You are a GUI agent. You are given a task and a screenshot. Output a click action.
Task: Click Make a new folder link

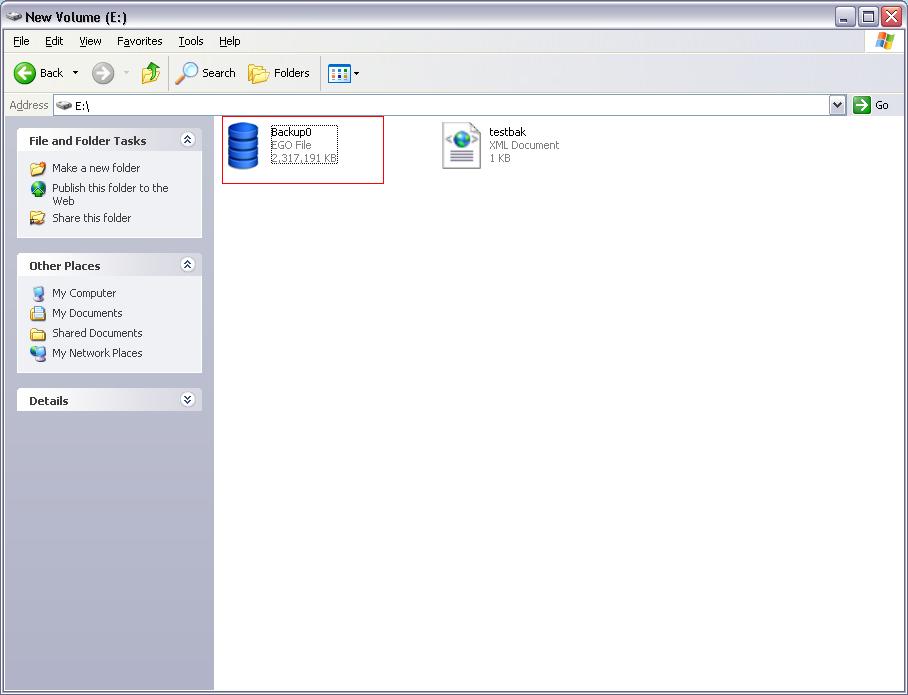[x=96, y=168]
